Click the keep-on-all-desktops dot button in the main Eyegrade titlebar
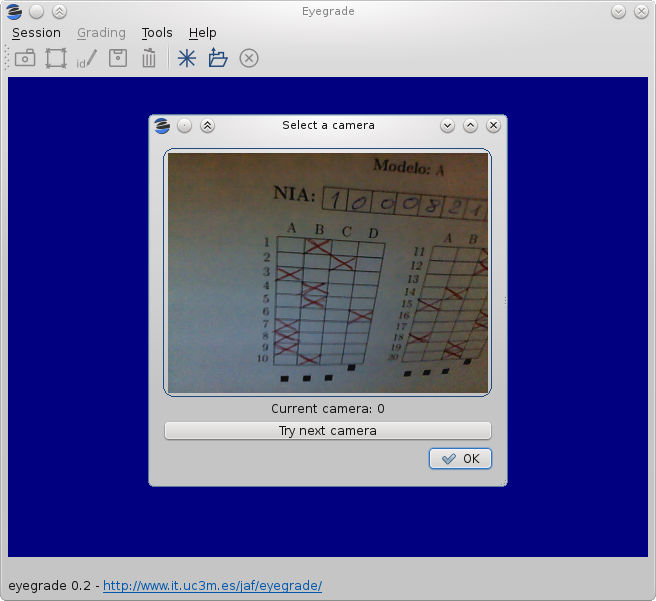Screen dimensions: 656x601 [x=37, y=12]
